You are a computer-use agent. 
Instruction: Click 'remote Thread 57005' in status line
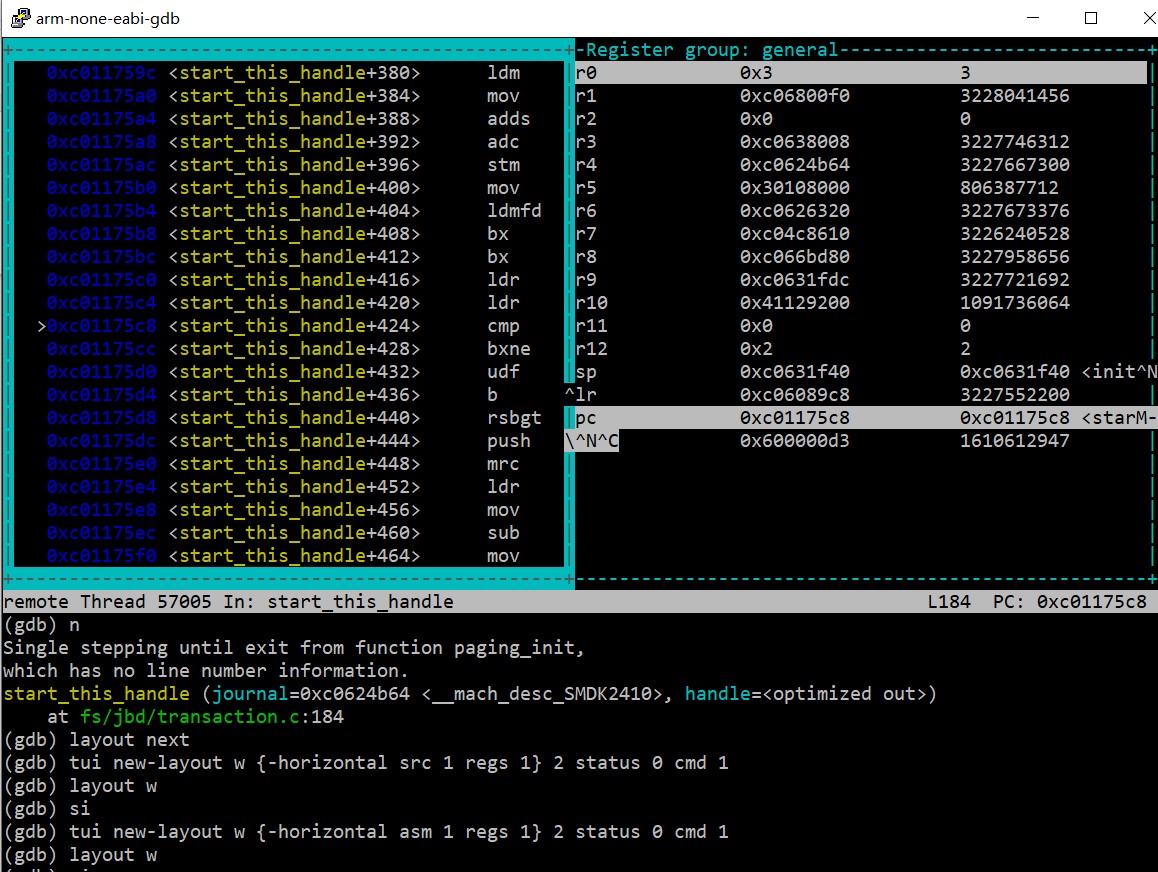pos(107,602)
